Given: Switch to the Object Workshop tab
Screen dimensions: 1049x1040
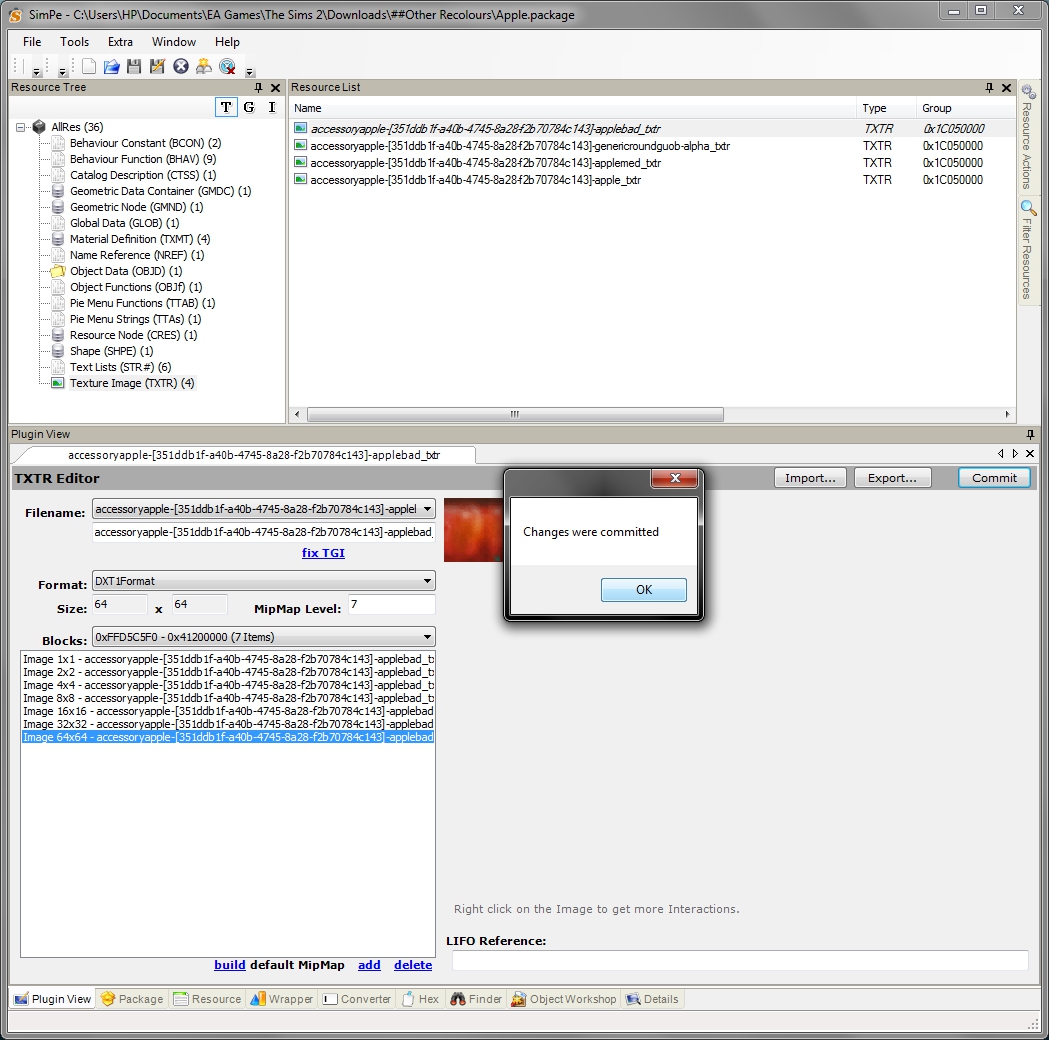Looking at the screenshot, I should pos(564,999).
